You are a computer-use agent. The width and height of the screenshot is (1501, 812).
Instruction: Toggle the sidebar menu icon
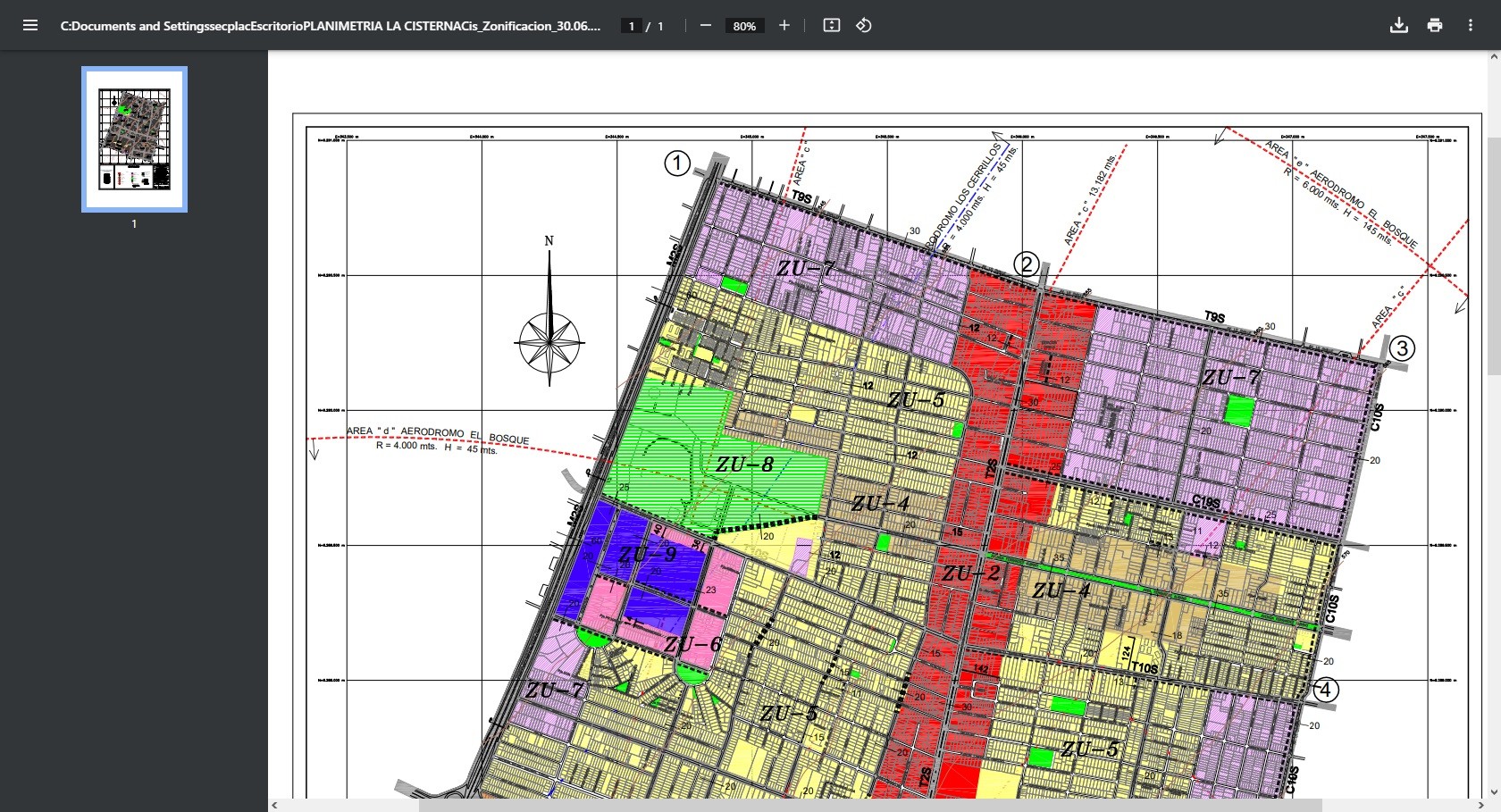click(30, 25)
